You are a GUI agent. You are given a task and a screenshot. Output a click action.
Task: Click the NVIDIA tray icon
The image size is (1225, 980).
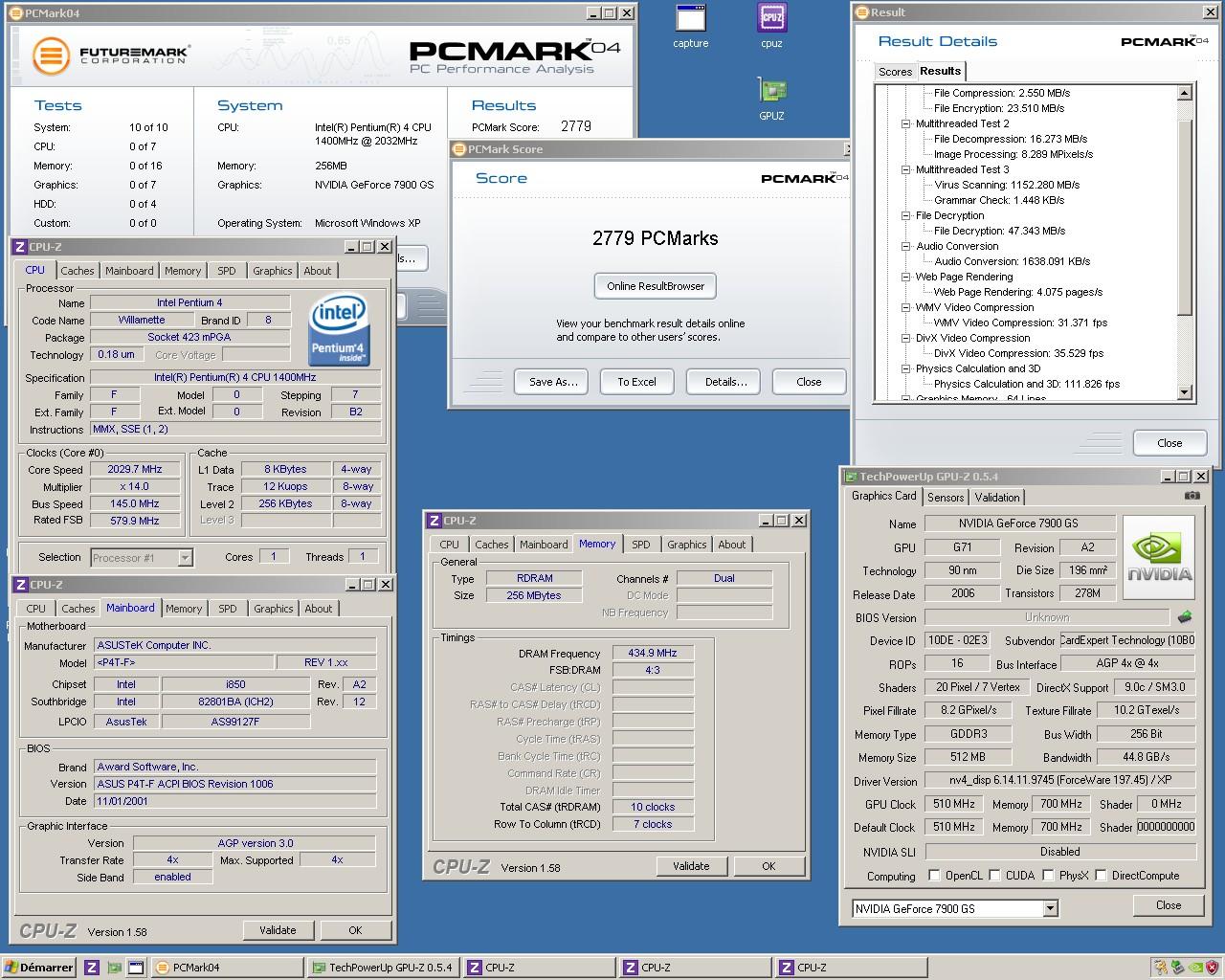[1195, 968]
